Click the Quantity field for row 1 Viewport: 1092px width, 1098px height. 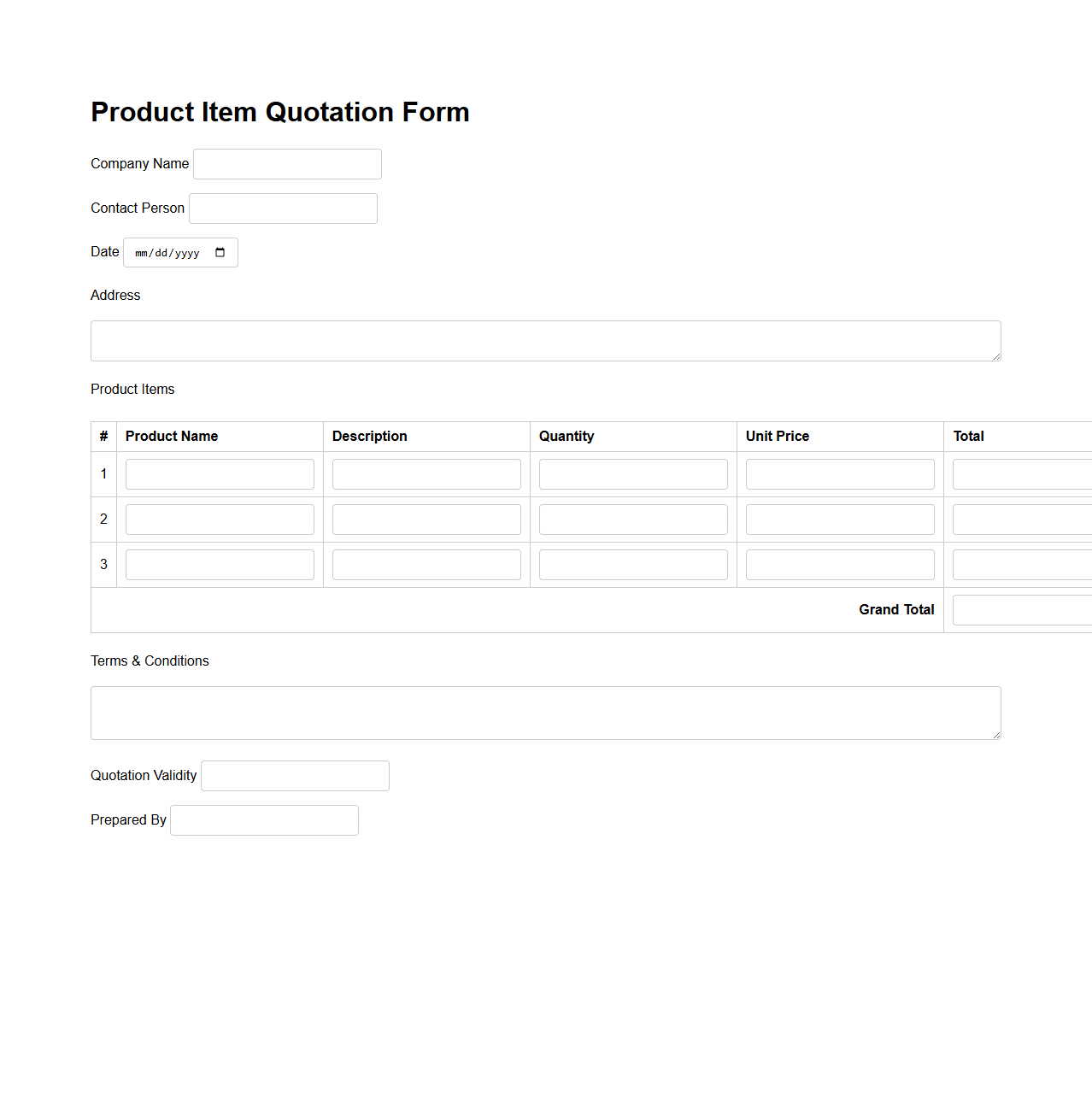click(632, 473)
